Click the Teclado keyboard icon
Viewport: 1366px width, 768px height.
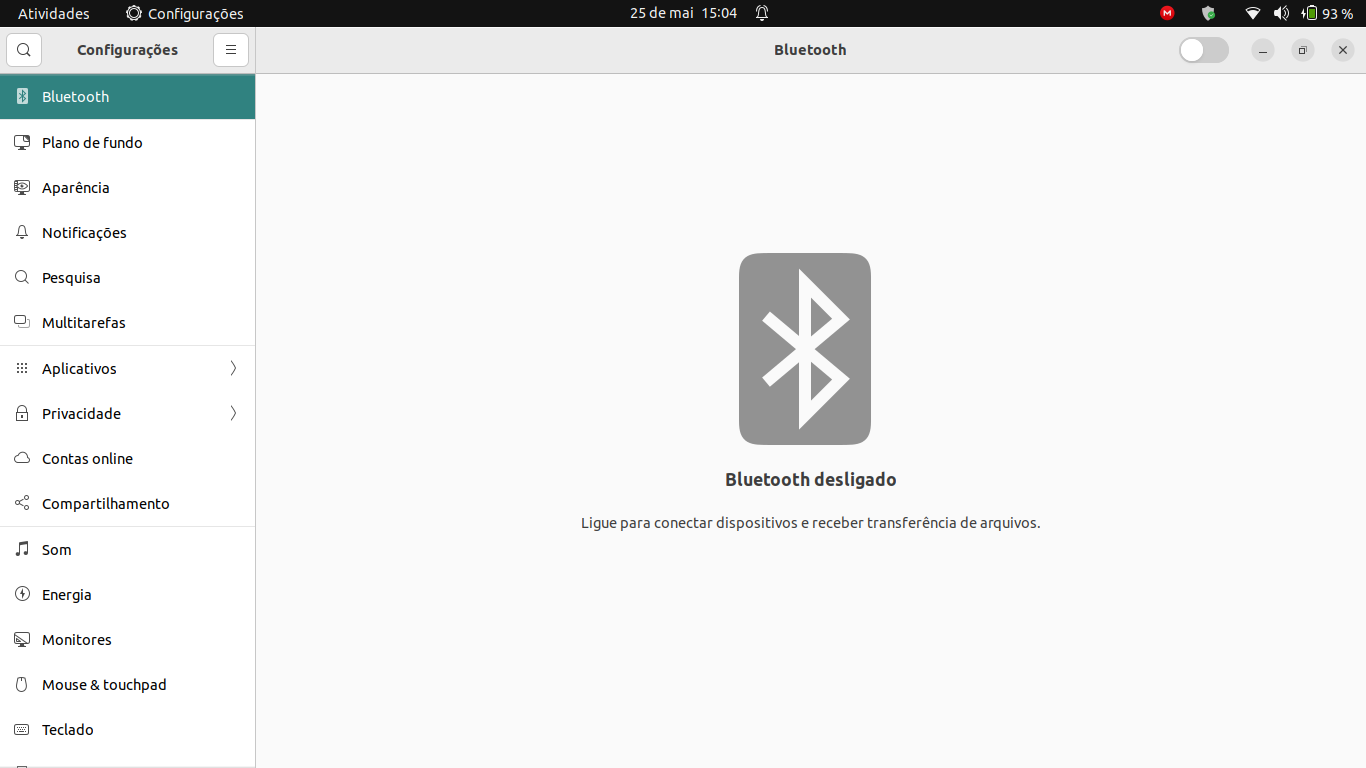[x=22, y=729]
